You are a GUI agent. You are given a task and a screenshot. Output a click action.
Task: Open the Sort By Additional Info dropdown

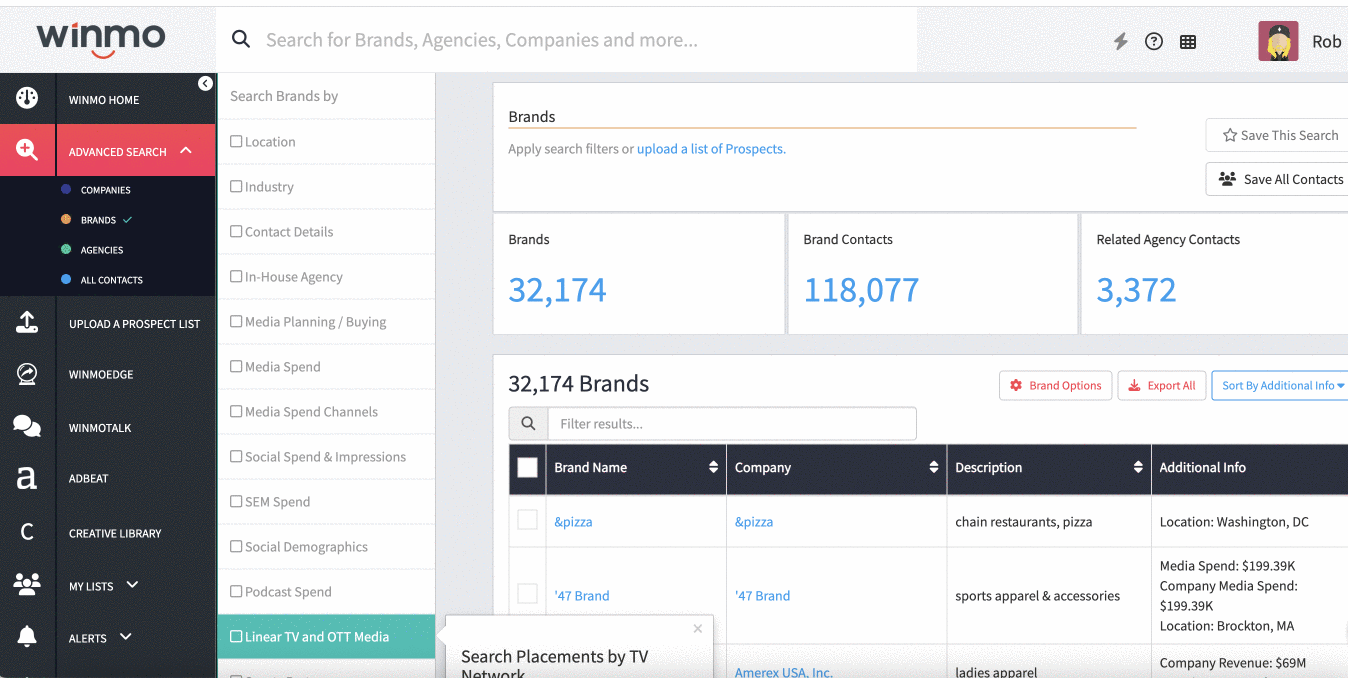tap(1282, 385)
